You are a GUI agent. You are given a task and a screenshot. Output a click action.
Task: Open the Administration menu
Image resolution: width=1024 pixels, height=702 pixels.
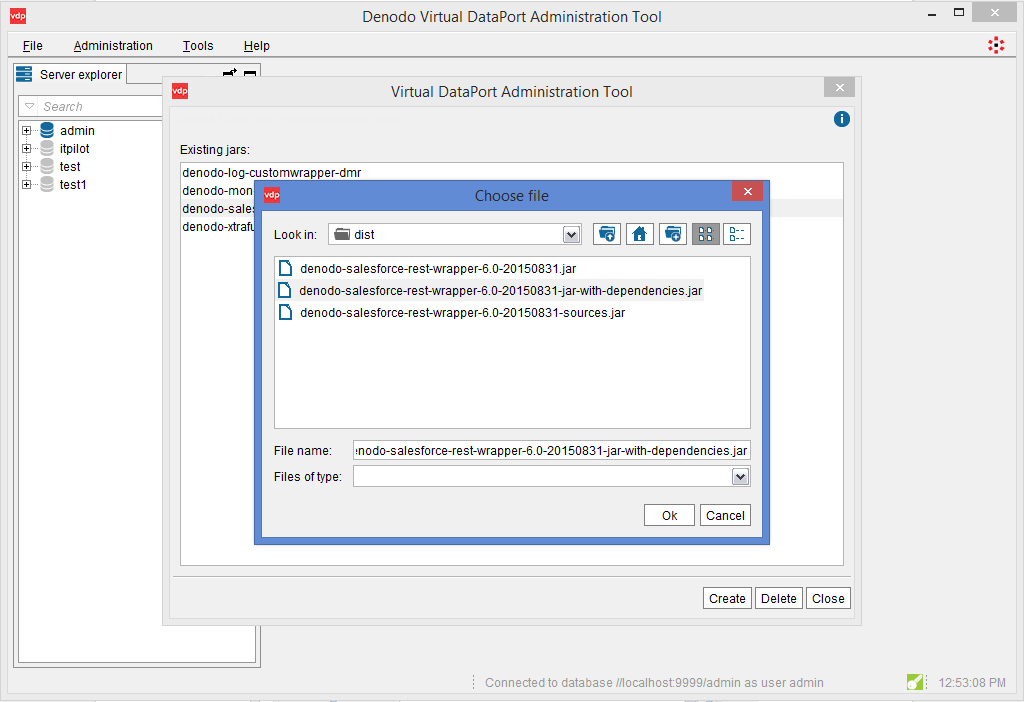click(113, 46)
